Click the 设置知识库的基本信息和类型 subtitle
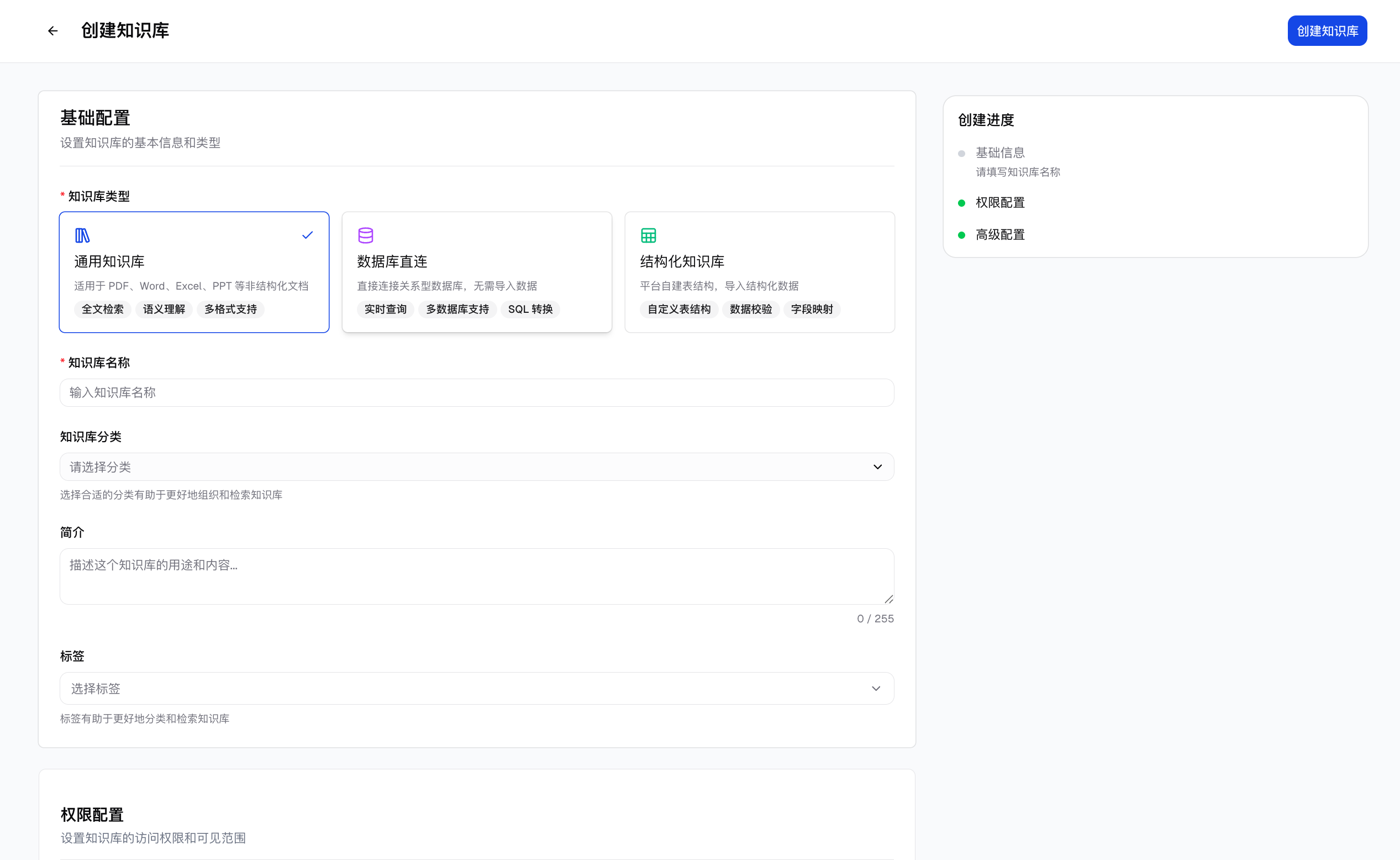 [140, 143]
